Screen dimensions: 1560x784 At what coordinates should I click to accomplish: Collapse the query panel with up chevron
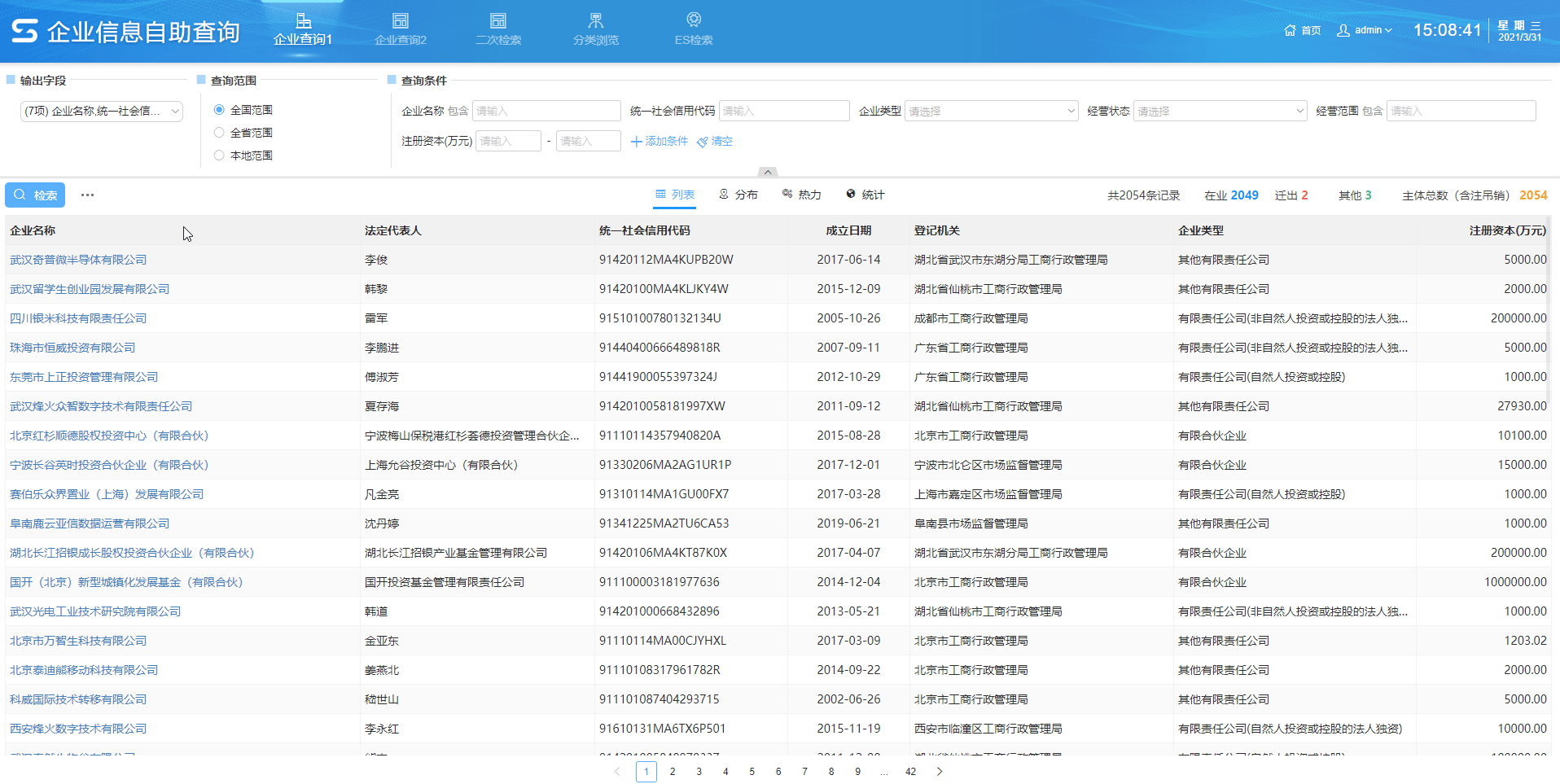[x=767, y=173]
